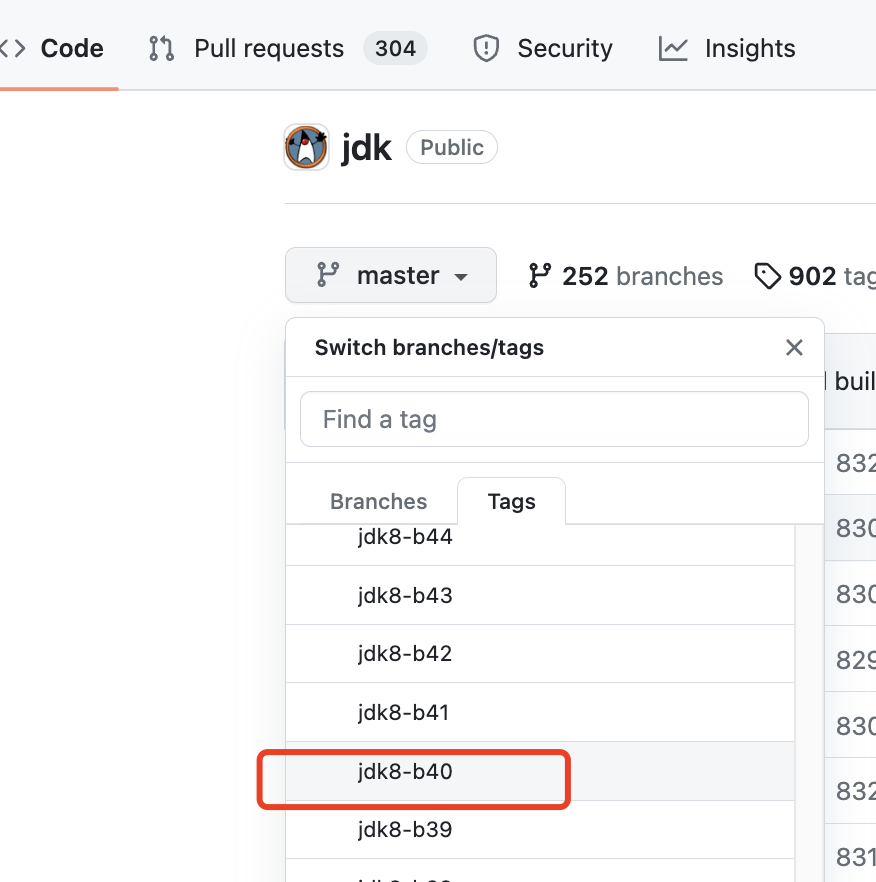Focus the Find a tag field
This screenshot has height=882, width=876.
click(x=554, y=419)
